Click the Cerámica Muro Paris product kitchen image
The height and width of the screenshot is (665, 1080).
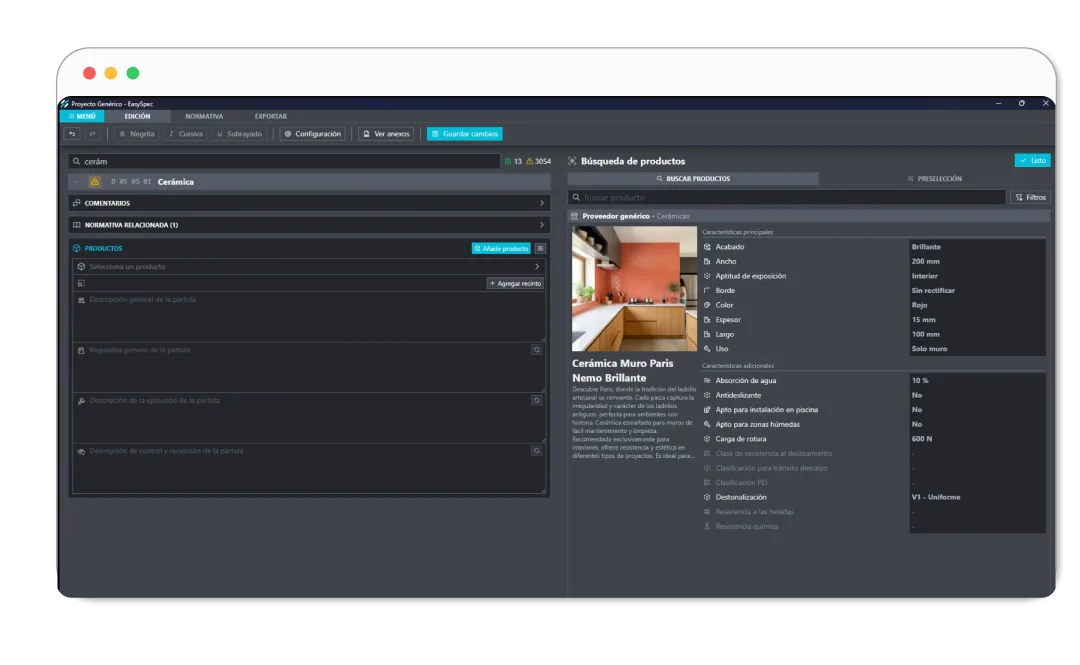634,289
